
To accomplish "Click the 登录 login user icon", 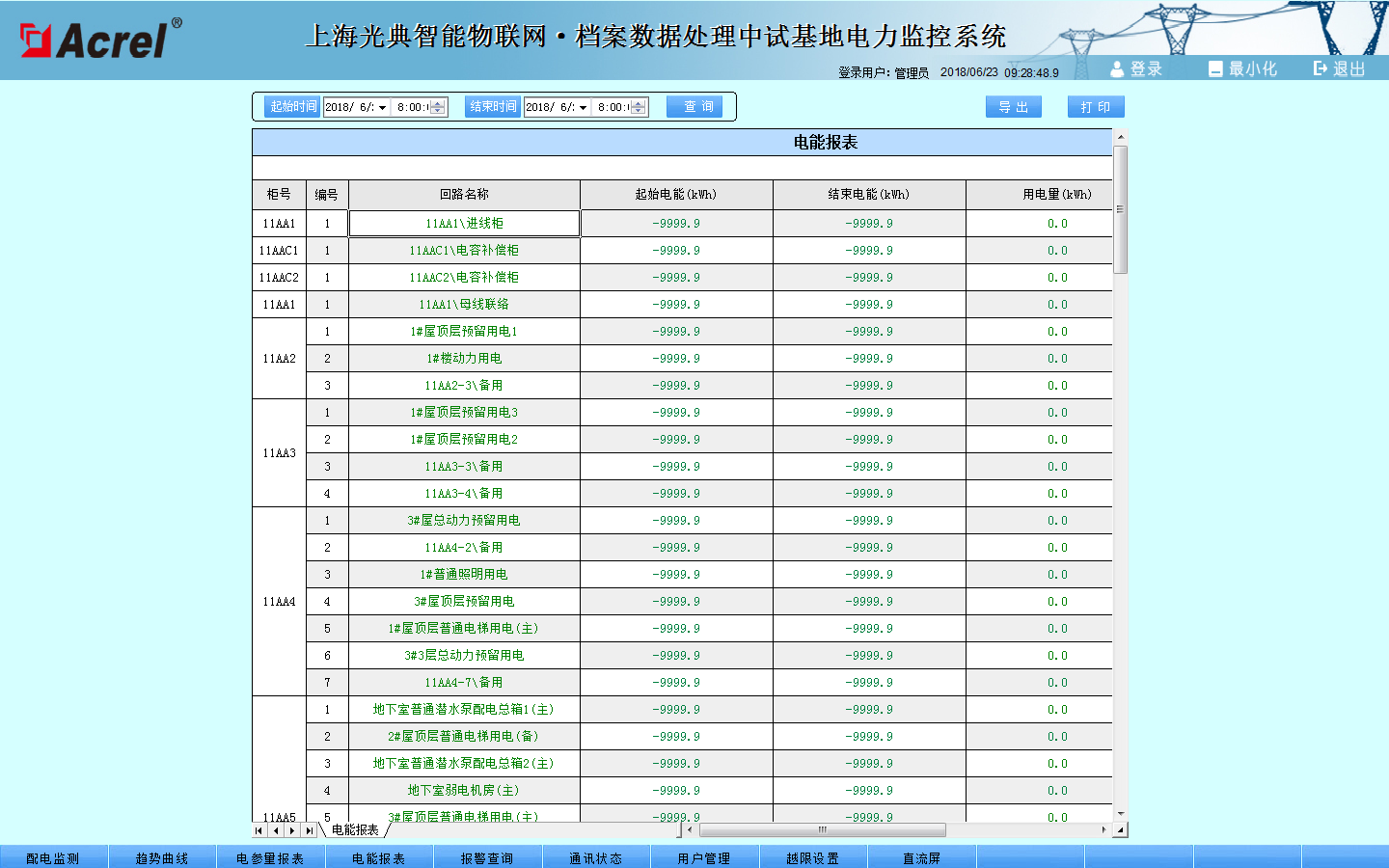I will point(1117,68).
